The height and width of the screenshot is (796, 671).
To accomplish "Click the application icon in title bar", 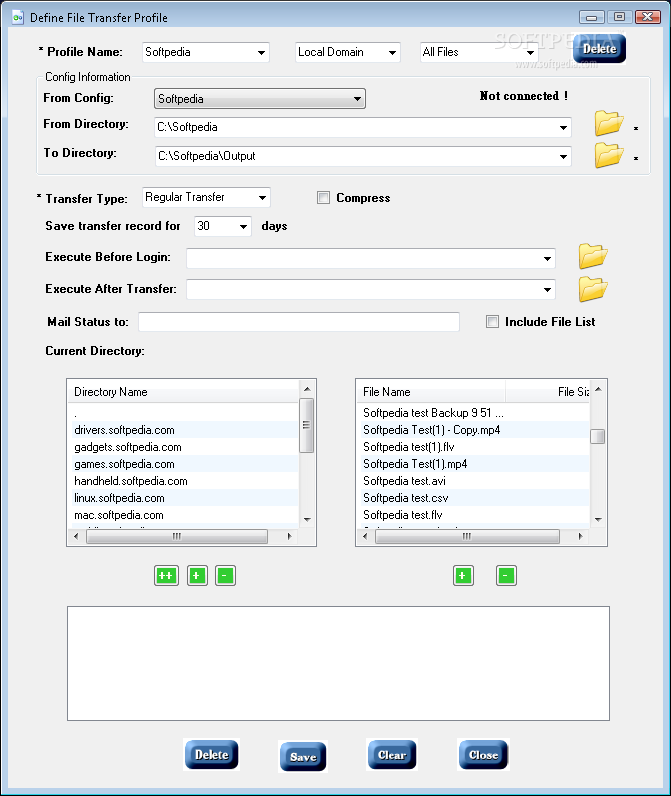I will coord(18,18).
